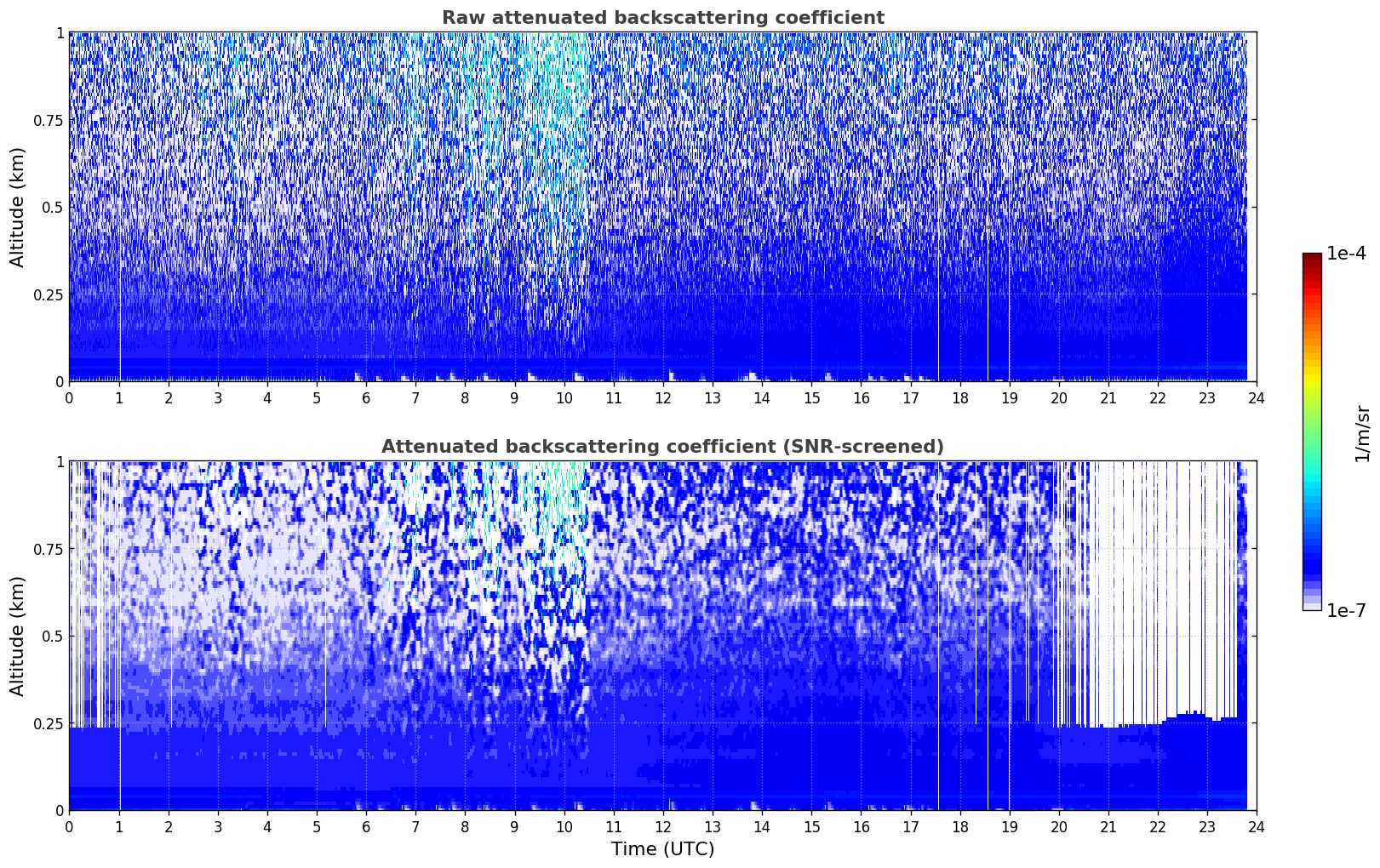1380x868 pixels.
Task: Click the '18' hour tick under the top plot
Action: pos(959,397)
